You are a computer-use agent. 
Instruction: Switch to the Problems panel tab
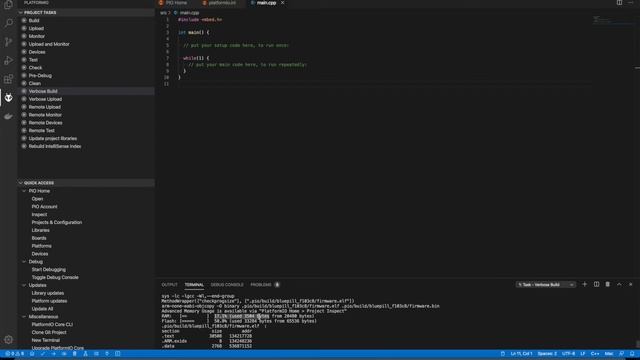[x=261, y=284]
